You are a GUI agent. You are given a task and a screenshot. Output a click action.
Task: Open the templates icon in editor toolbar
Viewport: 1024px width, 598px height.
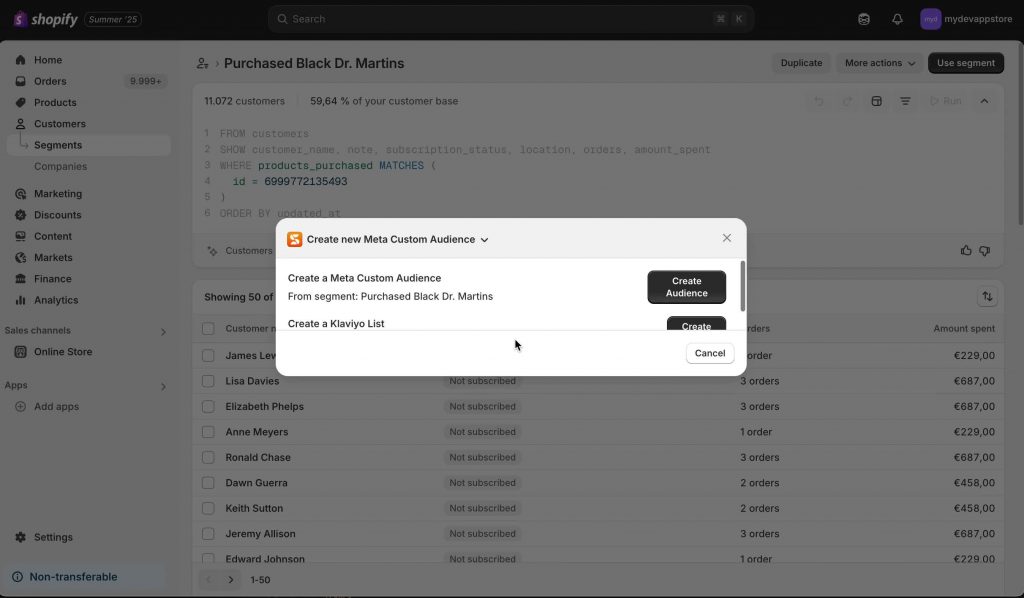[876, 101]
